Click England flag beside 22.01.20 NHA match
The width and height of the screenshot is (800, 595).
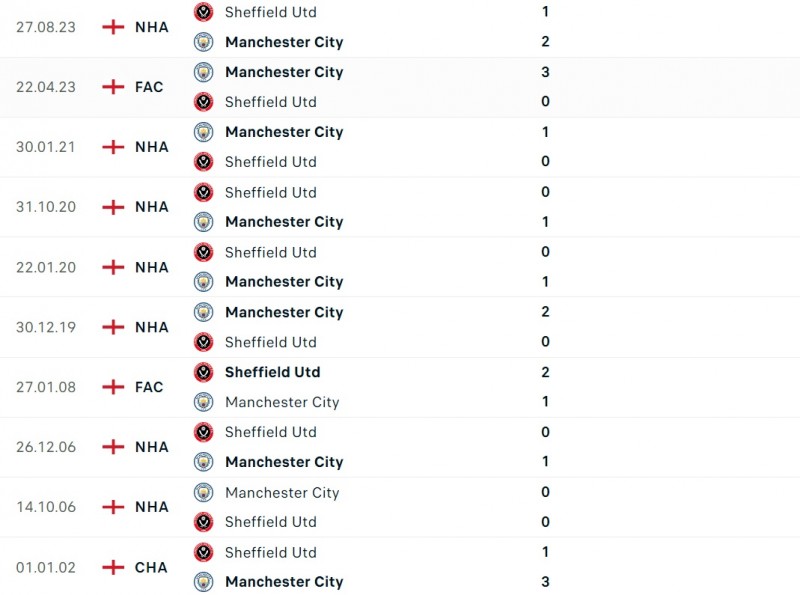coord(114,267)
